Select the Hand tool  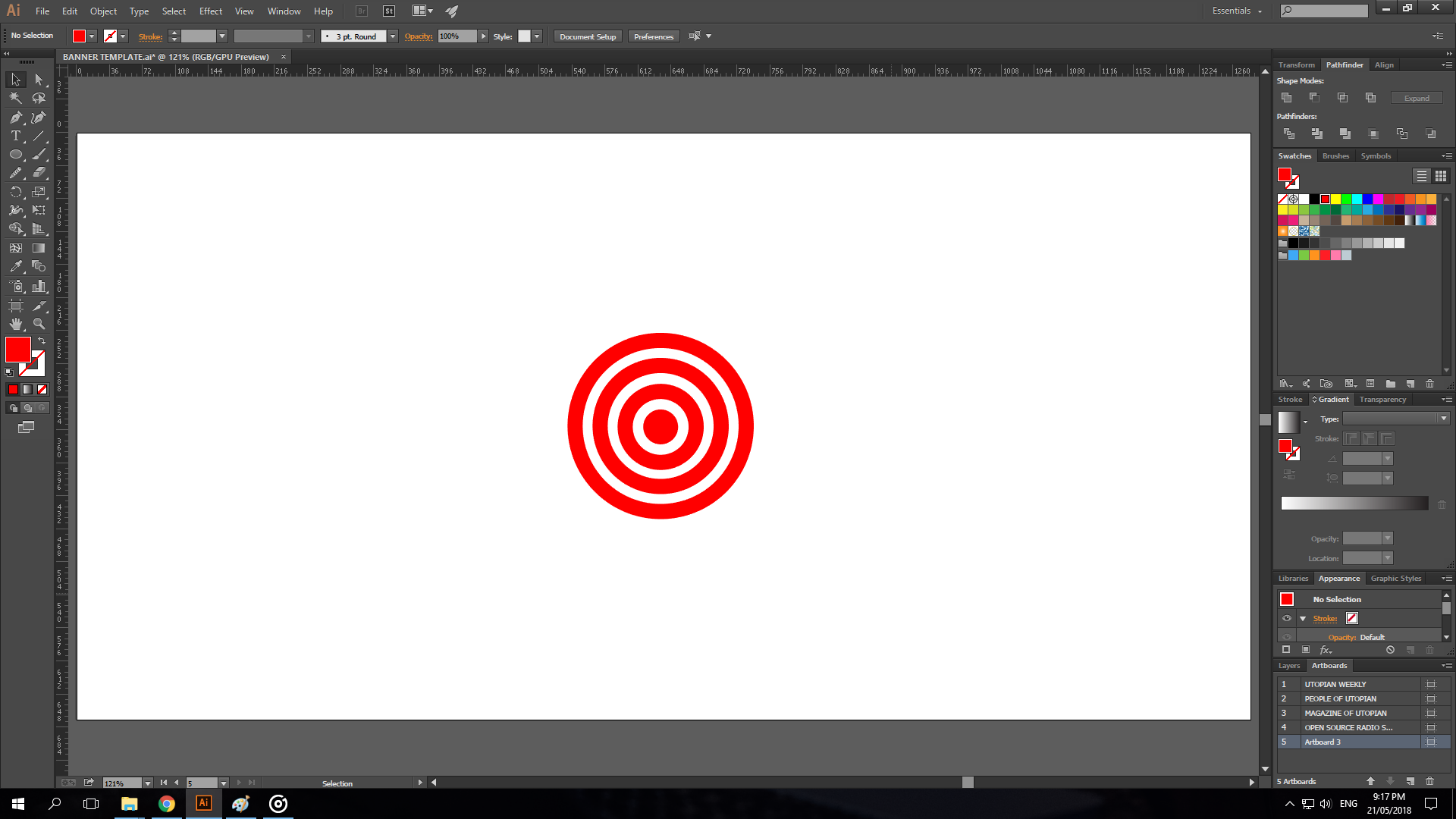pyautogui.click(x=16, y=324)
